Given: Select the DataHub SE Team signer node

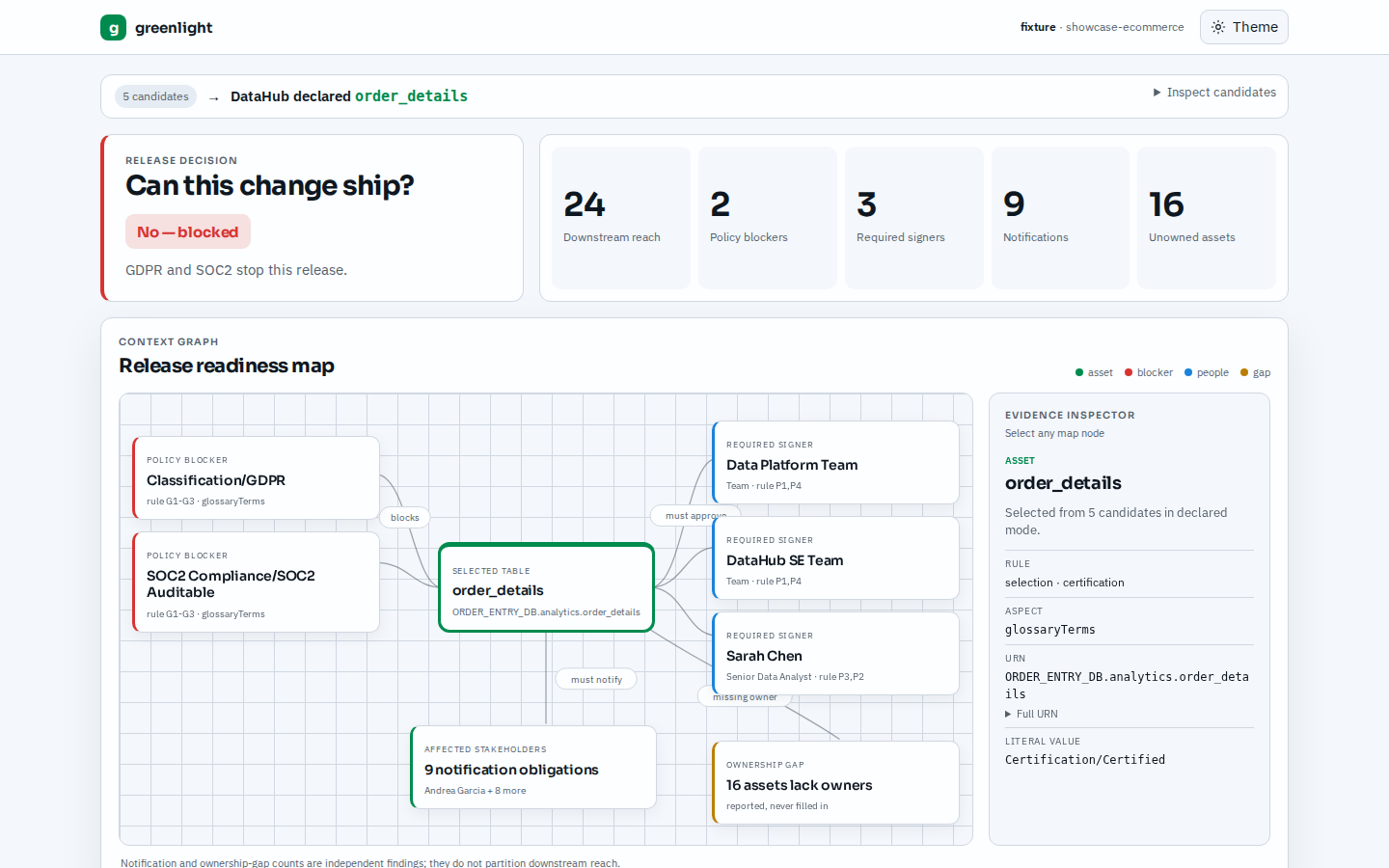Looking at the screenshot, I should [x=835, y=557].
